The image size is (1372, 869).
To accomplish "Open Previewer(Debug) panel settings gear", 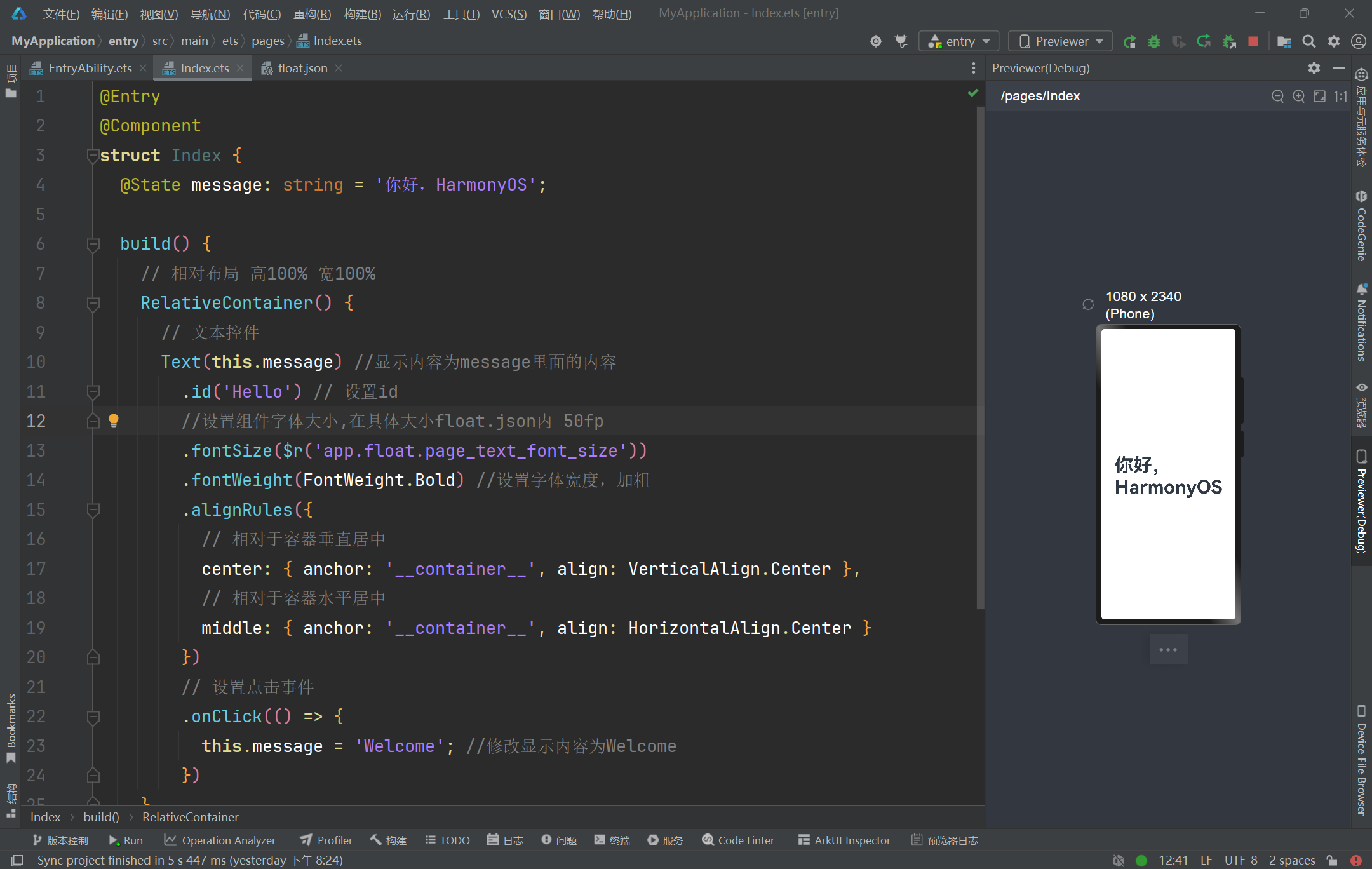I will (1314, 68).
